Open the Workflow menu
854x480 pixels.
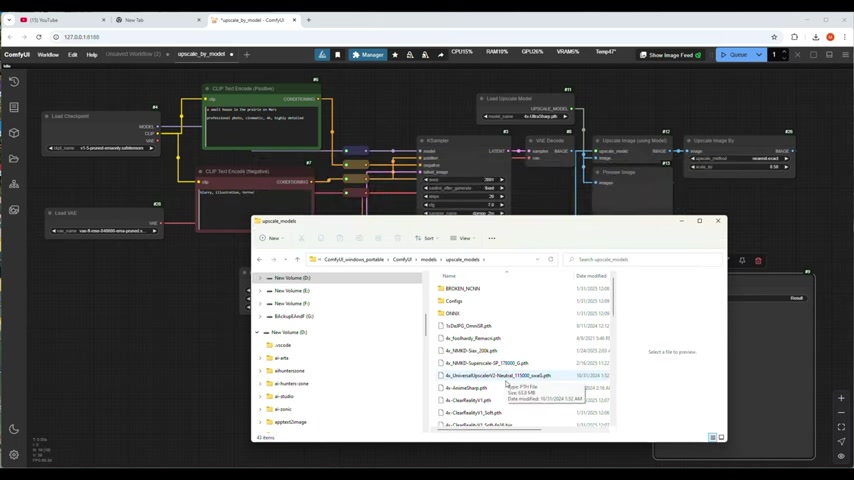pos(48,55)
